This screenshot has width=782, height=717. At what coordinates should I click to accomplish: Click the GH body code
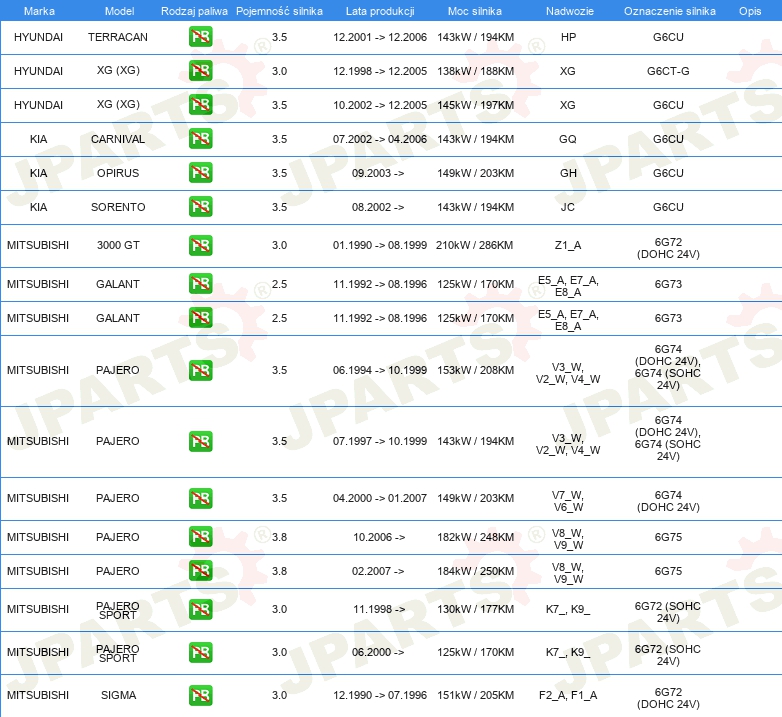[568, 173]
